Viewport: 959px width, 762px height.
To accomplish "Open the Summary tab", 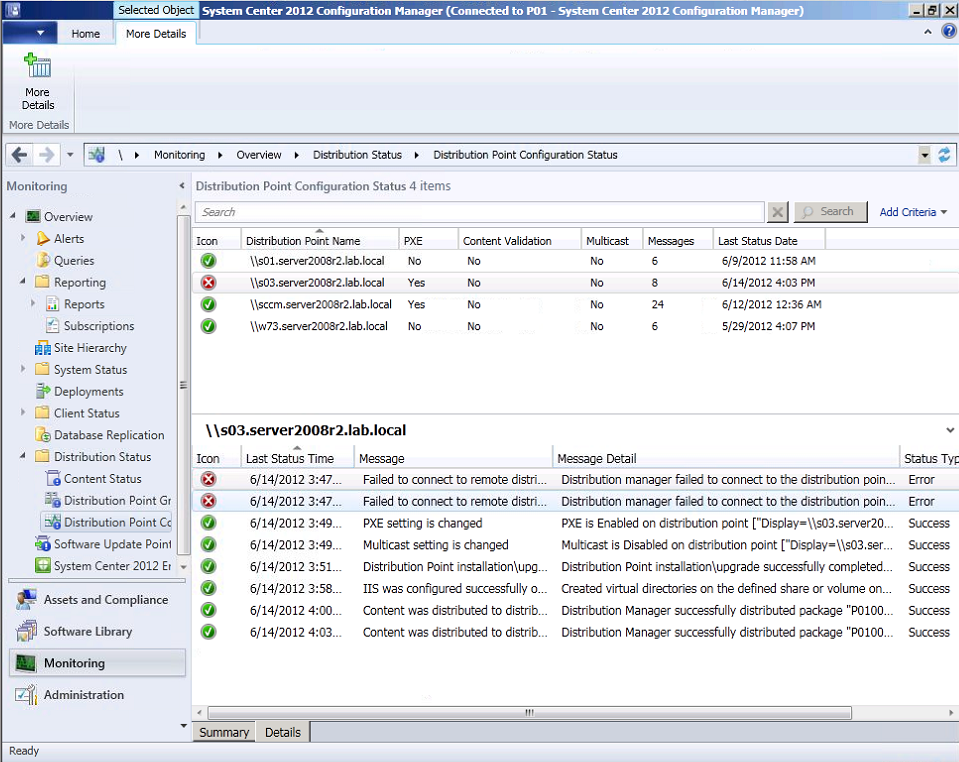I will coord(224,732).
